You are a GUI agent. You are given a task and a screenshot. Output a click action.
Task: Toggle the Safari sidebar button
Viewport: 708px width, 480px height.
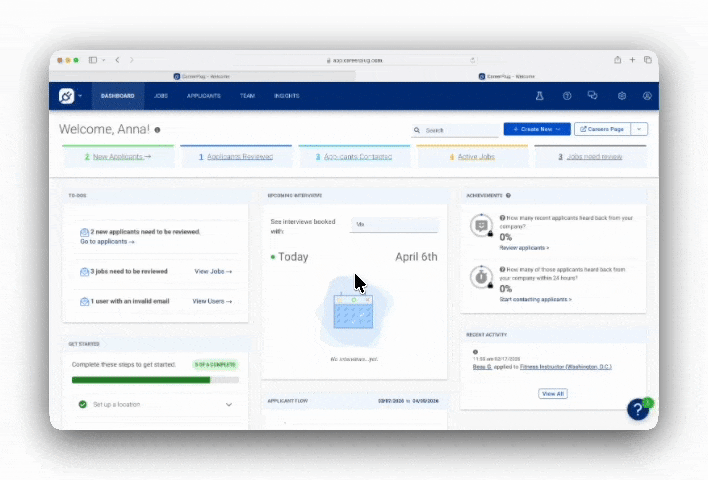[x=94, y=60]
